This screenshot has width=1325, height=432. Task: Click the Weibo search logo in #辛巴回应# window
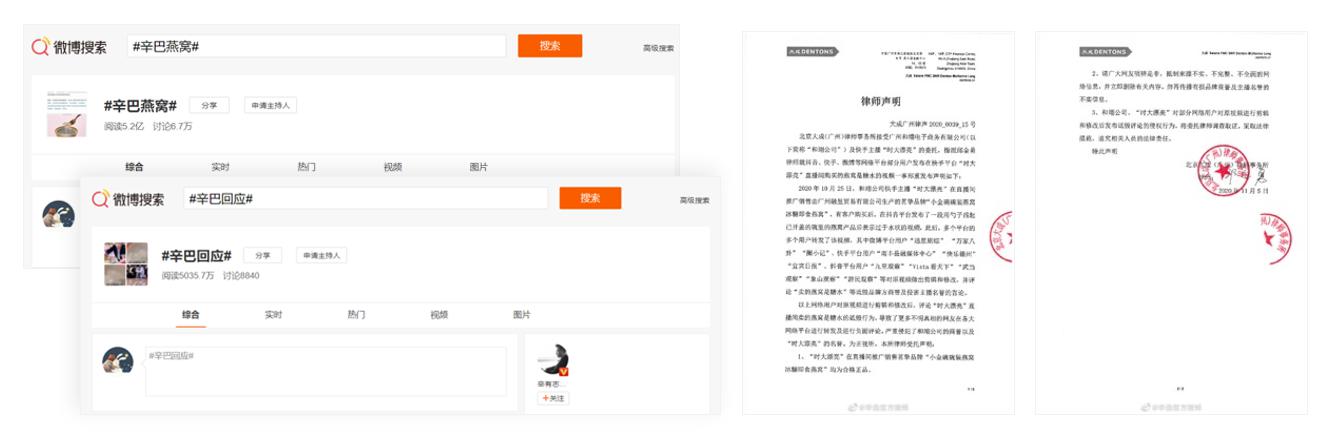coord(128,199)
